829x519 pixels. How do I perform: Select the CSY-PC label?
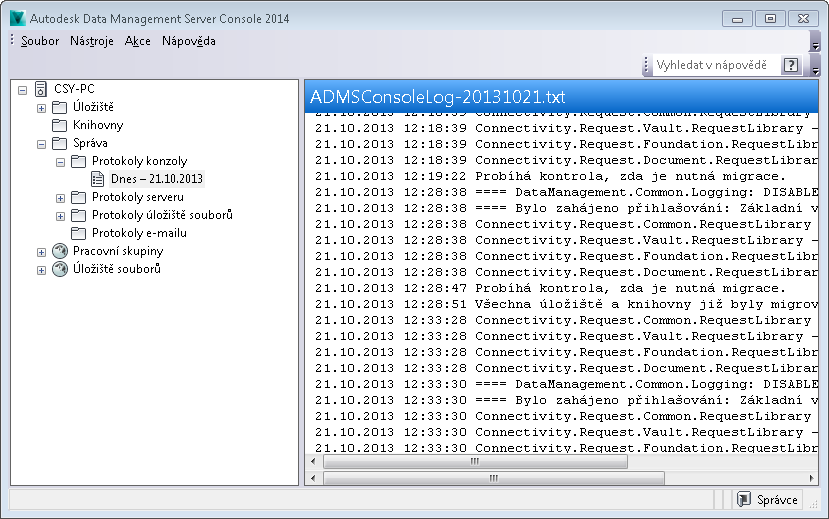pos(74,89)
